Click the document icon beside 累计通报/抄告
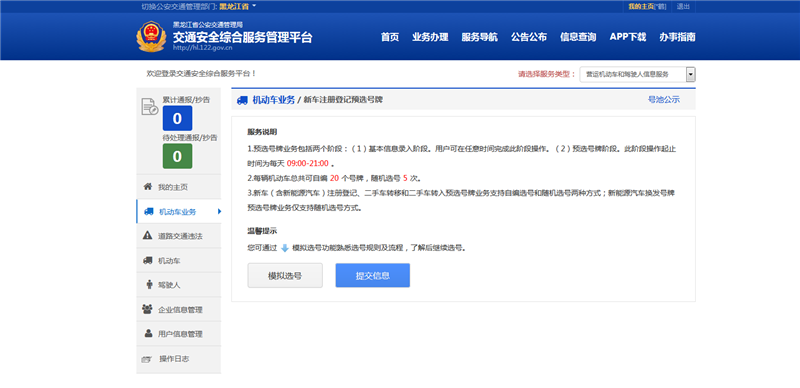Viewport: 800px width, 388px height. [x=149, y=106]
